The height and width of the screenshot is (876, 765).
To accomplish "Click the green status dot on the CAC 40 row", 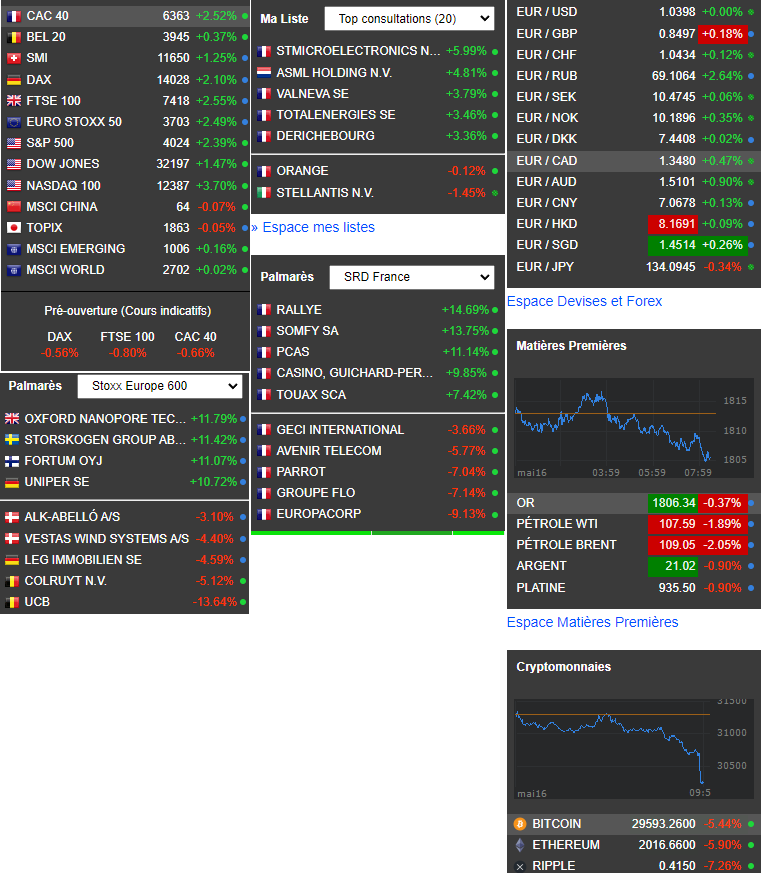I will tap(245, 16).
